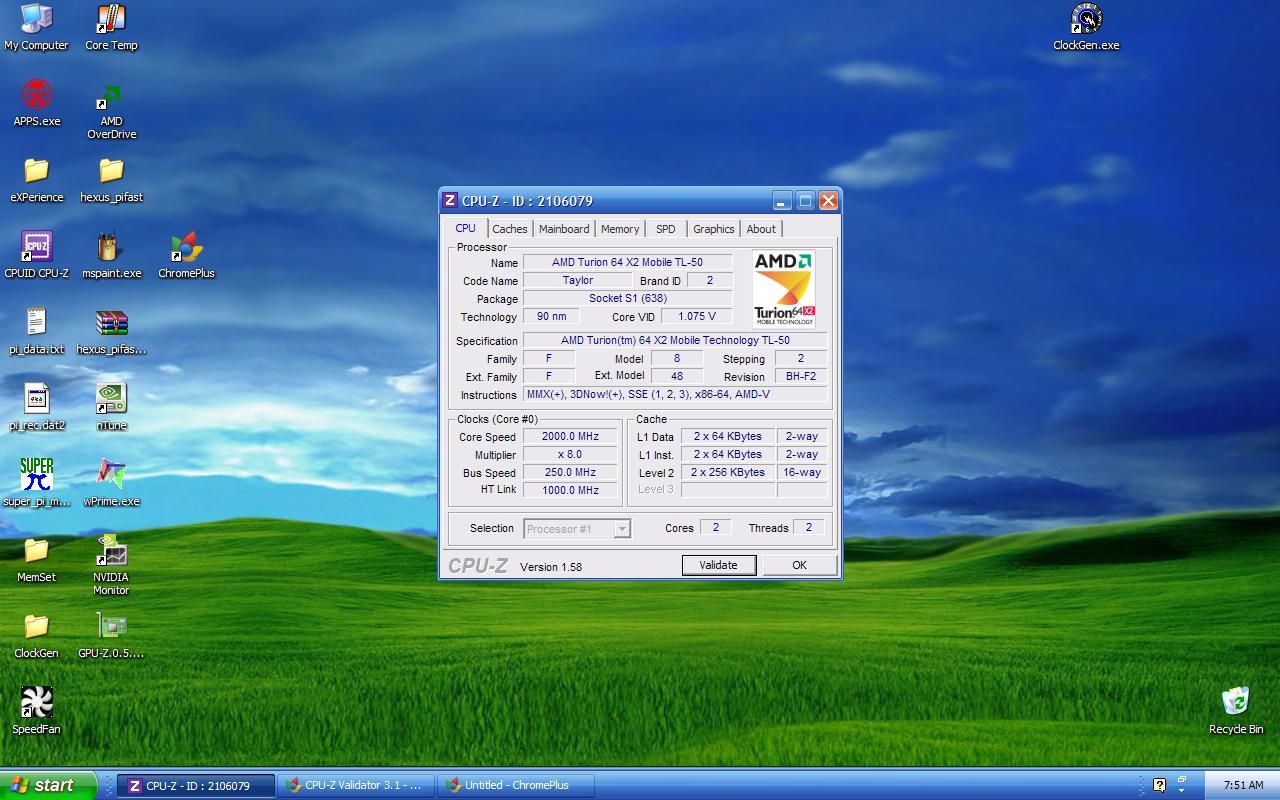1280x800 pixels.
Task: Switch to the Graphics tab
Action: coord(714,229)
